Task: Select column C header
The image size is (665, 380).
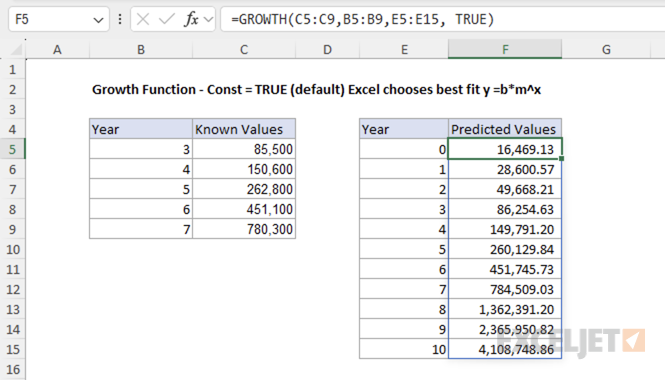Action: click(x=244, y=50)
